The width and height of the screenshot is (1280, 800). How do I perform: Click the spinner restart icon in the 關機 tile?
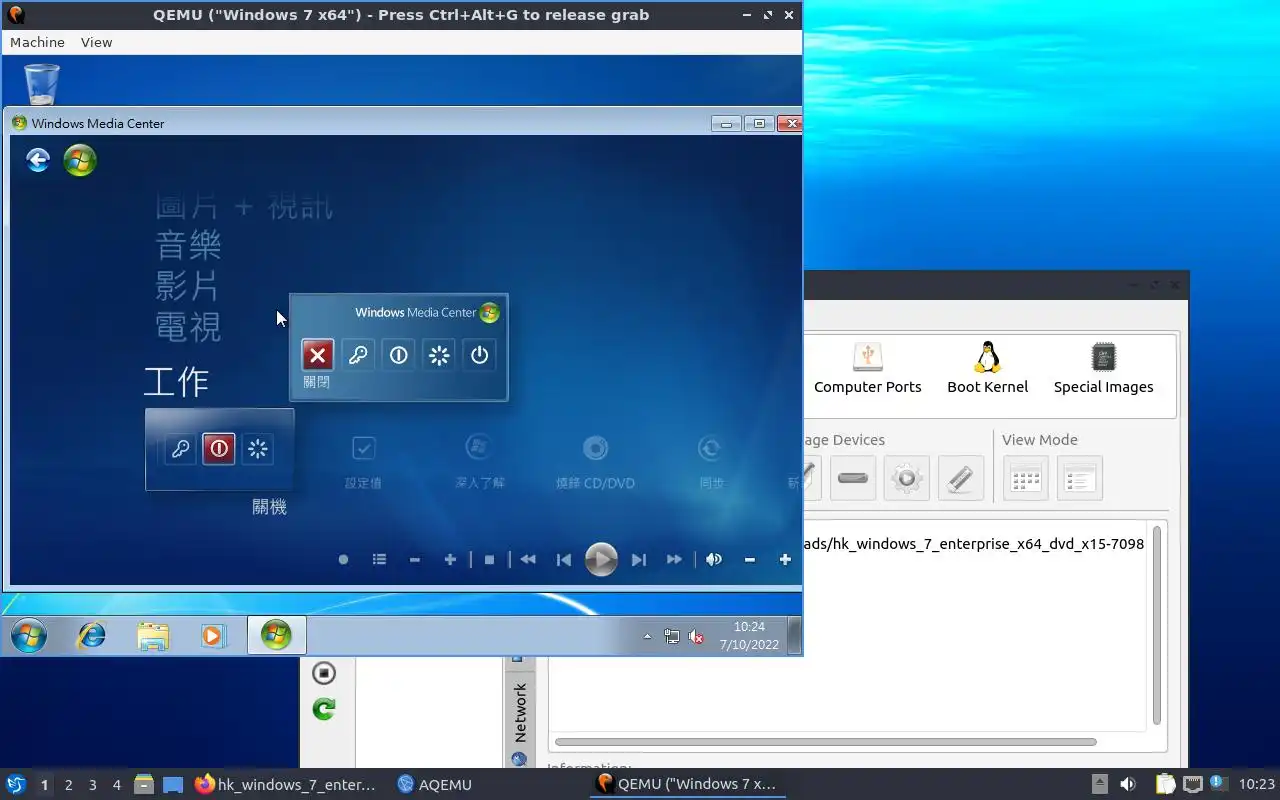click(x=258, y=449)
